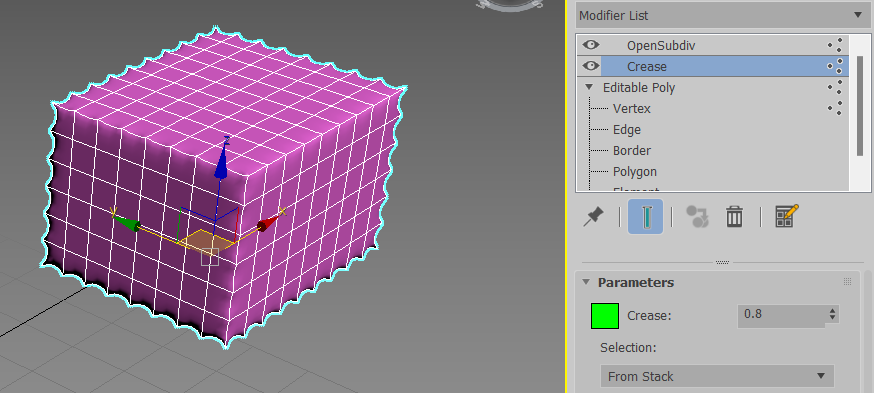Click the Pin Stack icon
This screenshot has width=874, height=393.
tap(594, 216)
